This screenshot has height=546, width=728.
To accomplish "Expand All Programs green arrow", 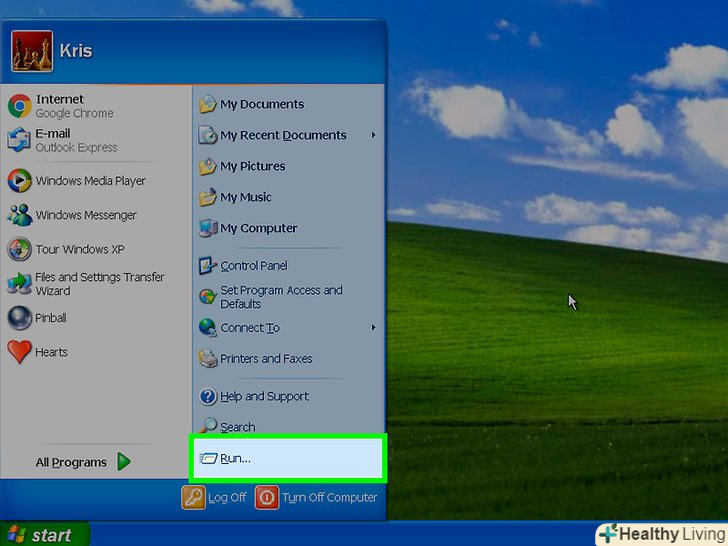I will click(124, 462).
